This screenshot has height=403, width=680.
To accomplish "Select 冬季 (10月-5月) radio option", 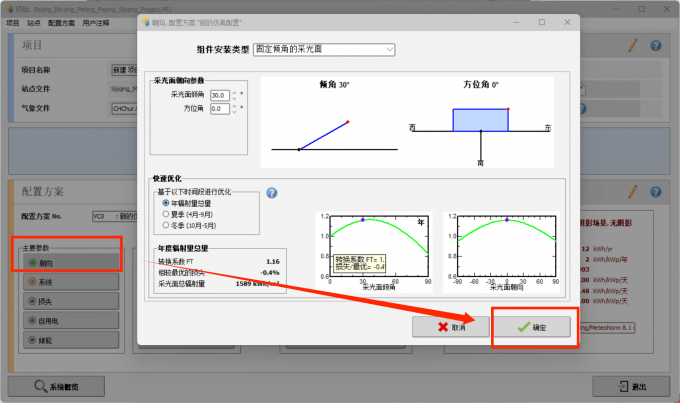I will 166,225.
